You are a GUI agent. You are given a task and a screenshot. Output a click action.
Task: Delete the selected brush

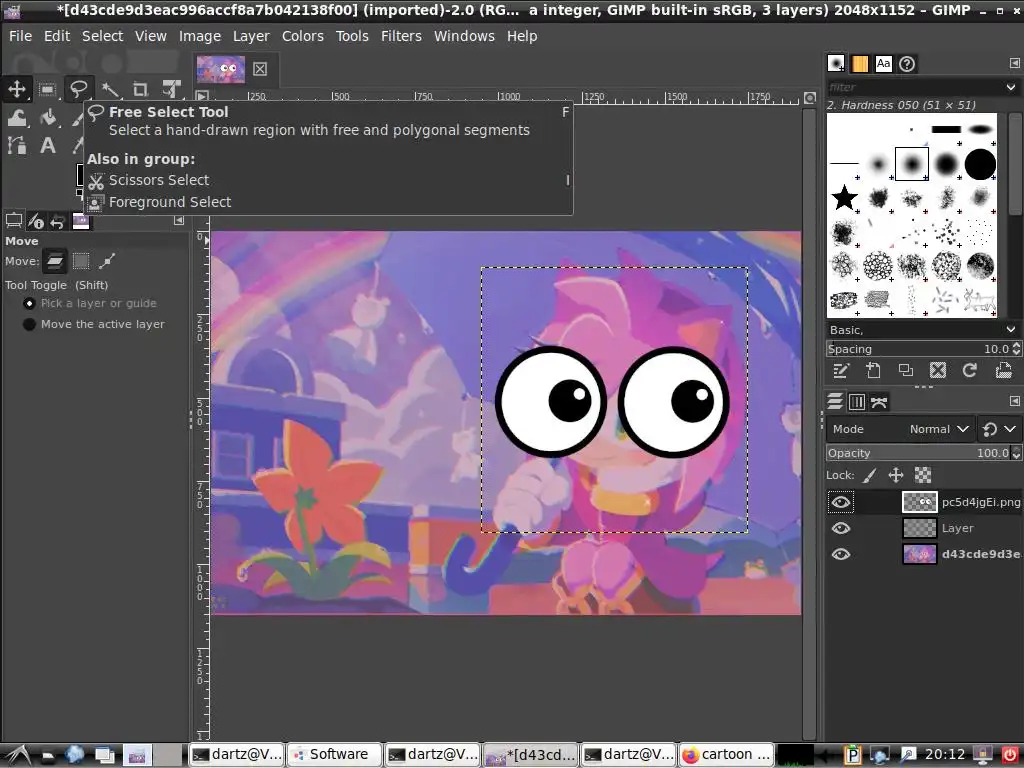[938, 371]
